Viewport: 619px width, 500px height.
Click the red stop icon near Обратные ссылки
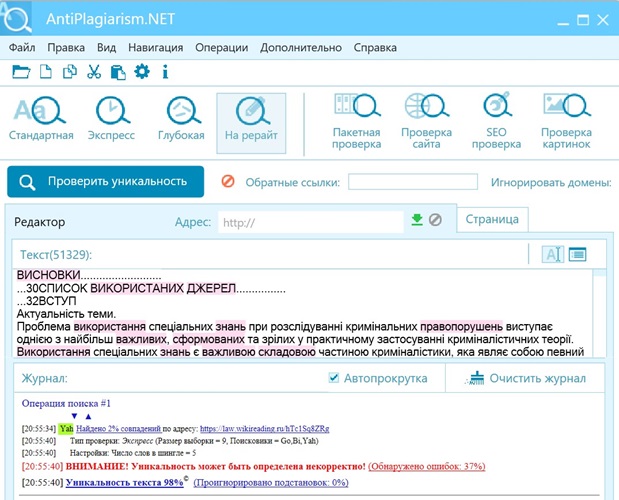[228, 182]
